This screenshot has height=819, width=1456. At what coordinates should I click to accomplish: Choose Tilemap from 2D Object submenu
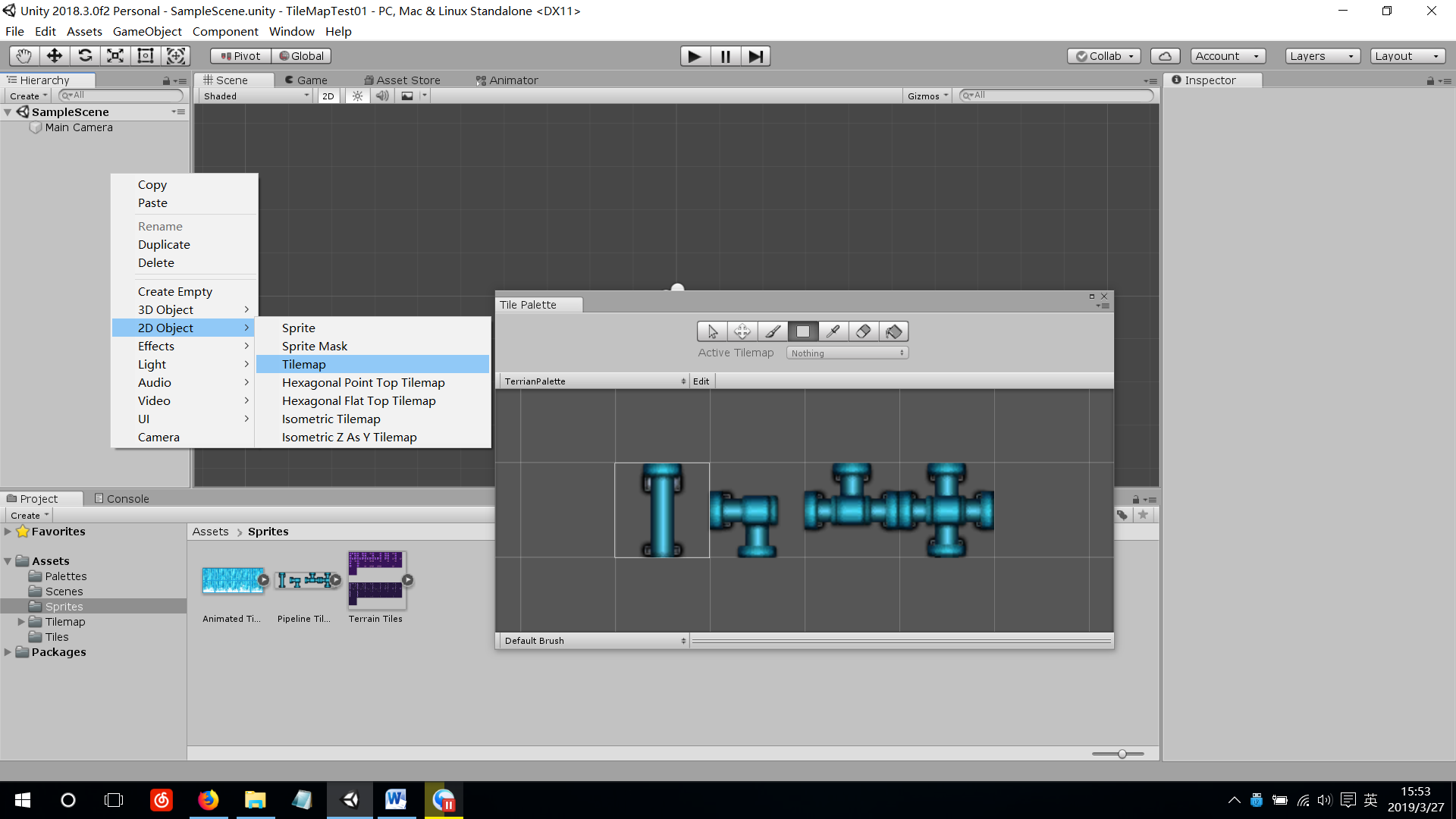coord(304,365)
